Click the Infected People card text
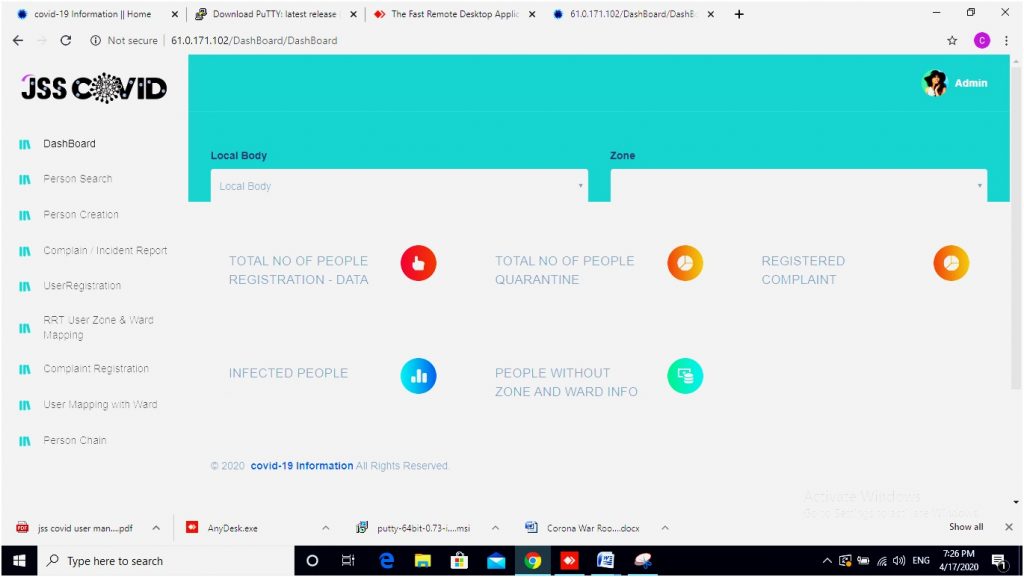The image size is (1024, 577). click(x=288, y=373)
